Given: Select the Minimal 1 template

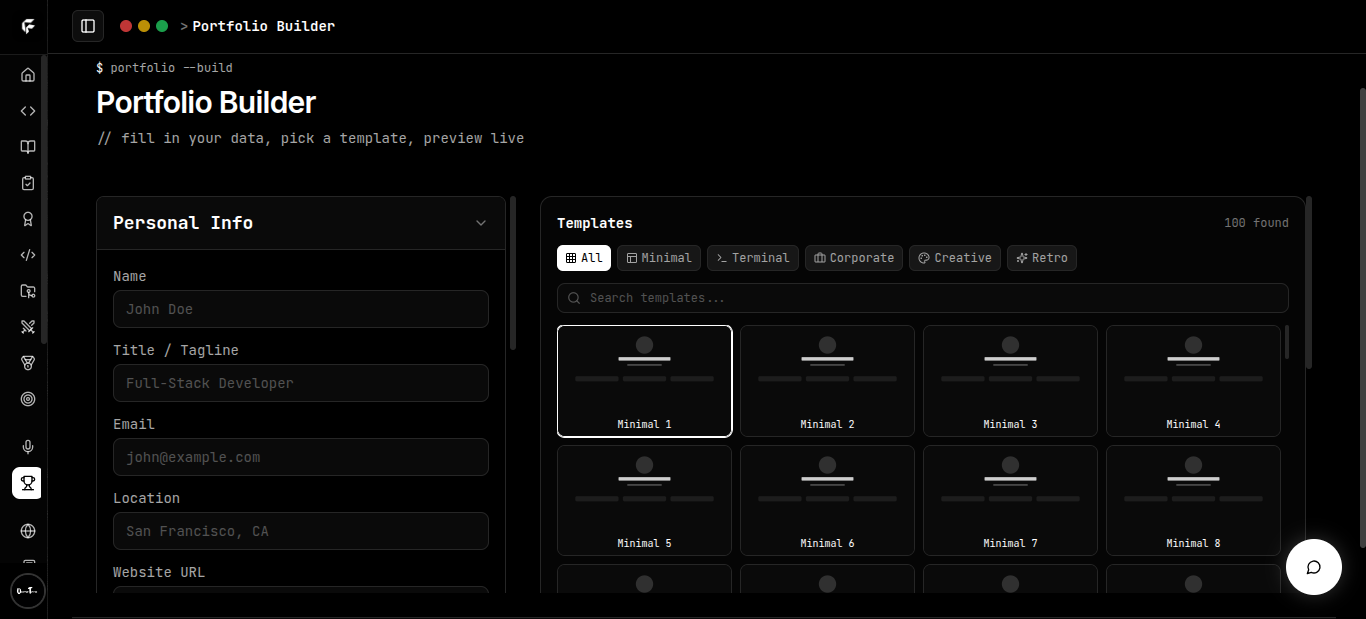Looking at the screenshot, I should coord(644,381).
